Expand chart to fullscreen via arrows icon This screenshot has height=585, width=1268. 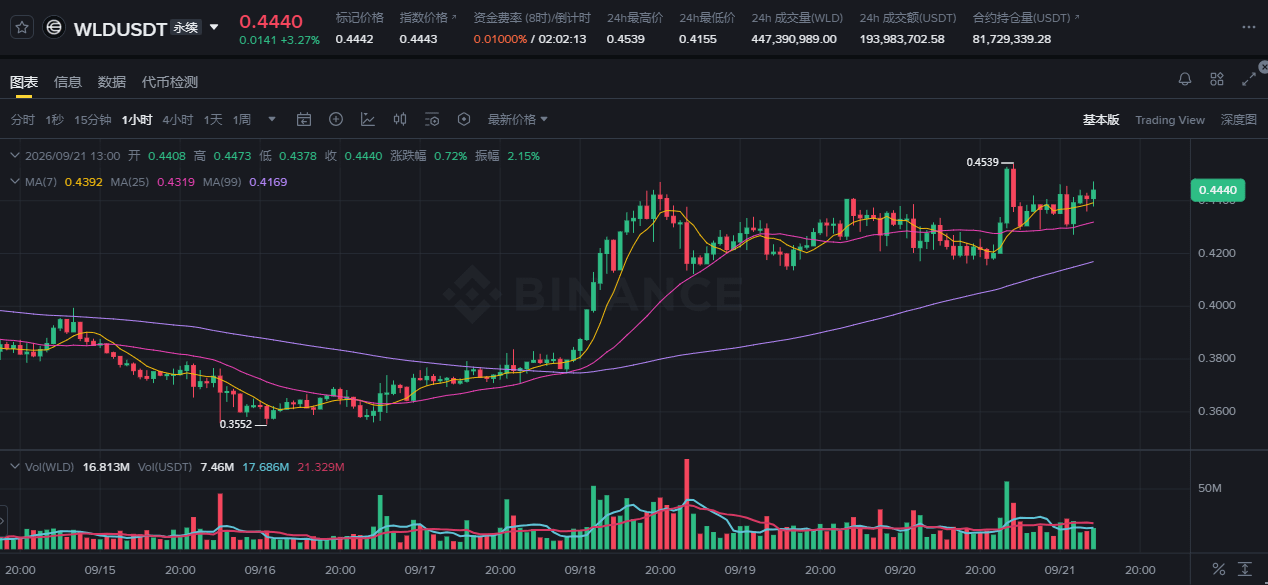point(1249,79)
